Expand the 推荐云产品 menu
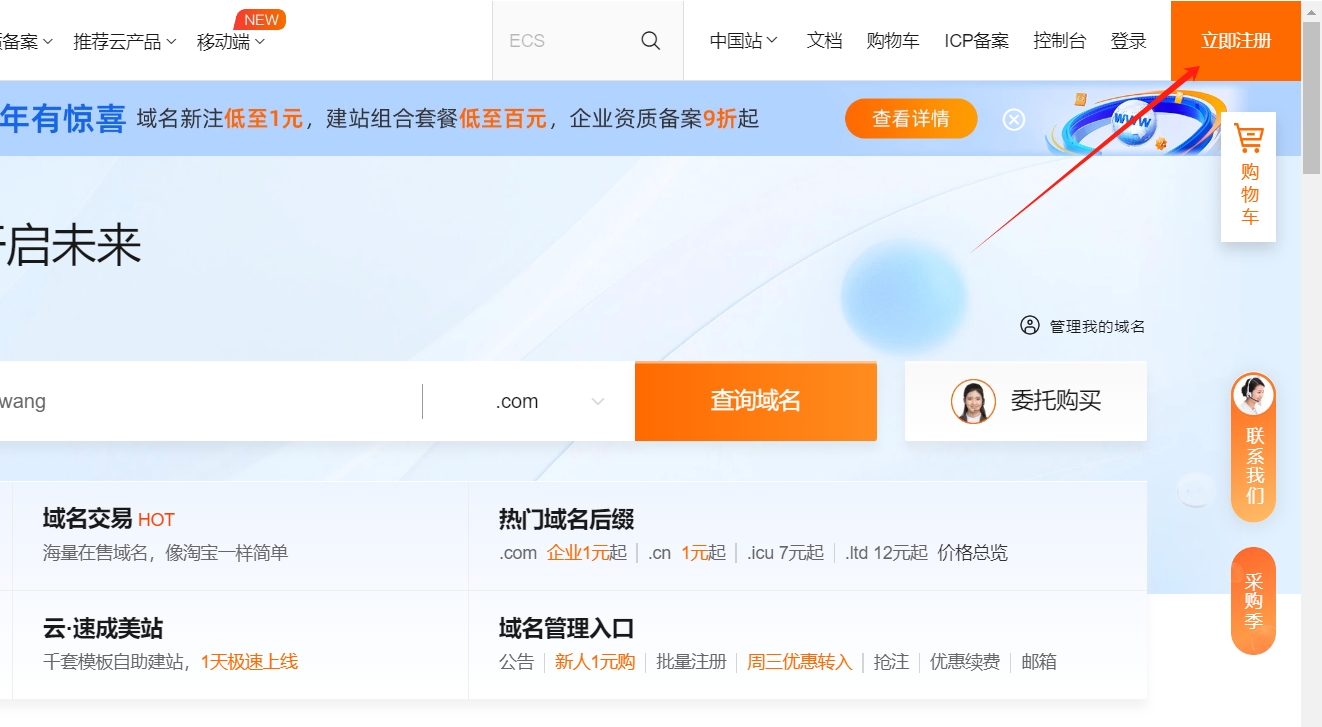 point(124,42)
